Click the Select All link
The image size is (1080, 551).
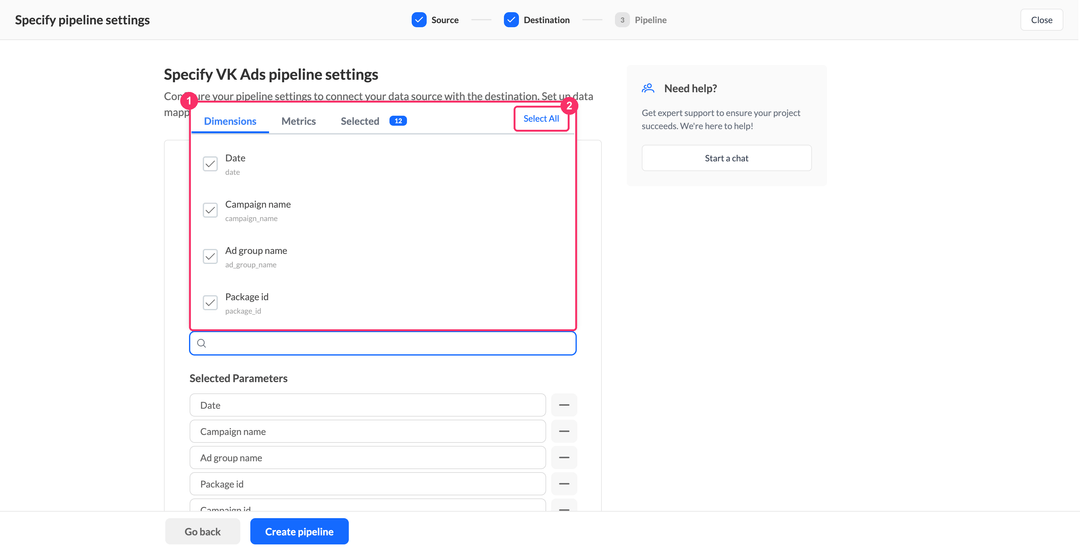pos(541,118)
